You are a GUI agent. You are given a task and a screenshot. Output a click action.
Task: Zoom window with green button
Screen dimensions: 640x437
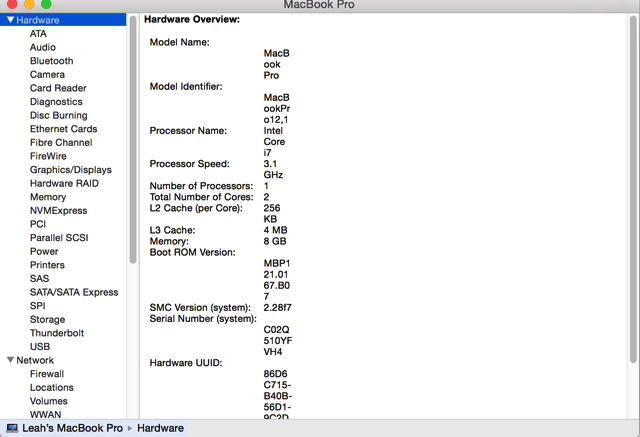click(x=46, y=4)
